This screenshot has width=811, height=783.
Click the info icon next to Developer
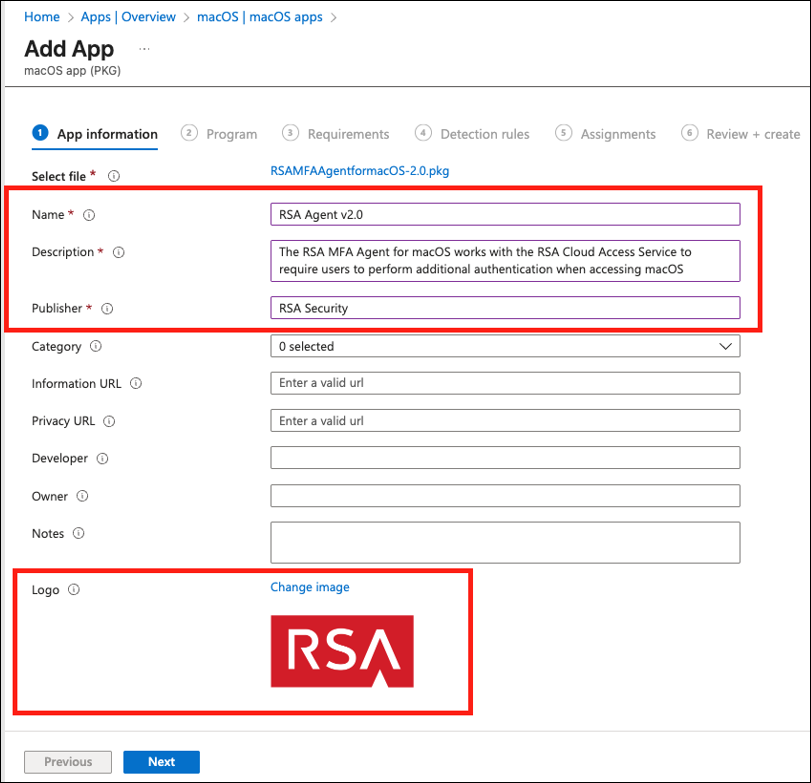[102, 459]
